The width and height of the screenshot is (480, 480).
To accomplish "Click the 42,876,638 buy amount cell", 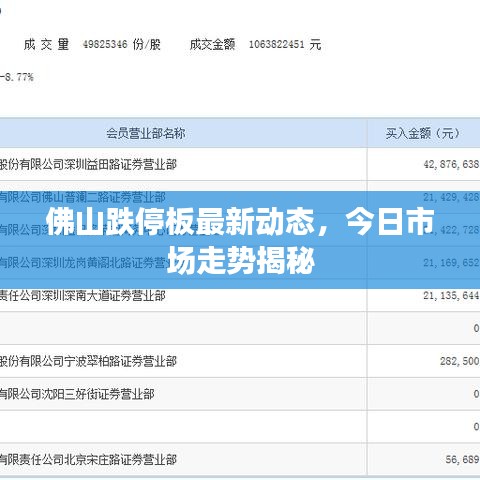I will pyautogui.click(x=451, y=164).
